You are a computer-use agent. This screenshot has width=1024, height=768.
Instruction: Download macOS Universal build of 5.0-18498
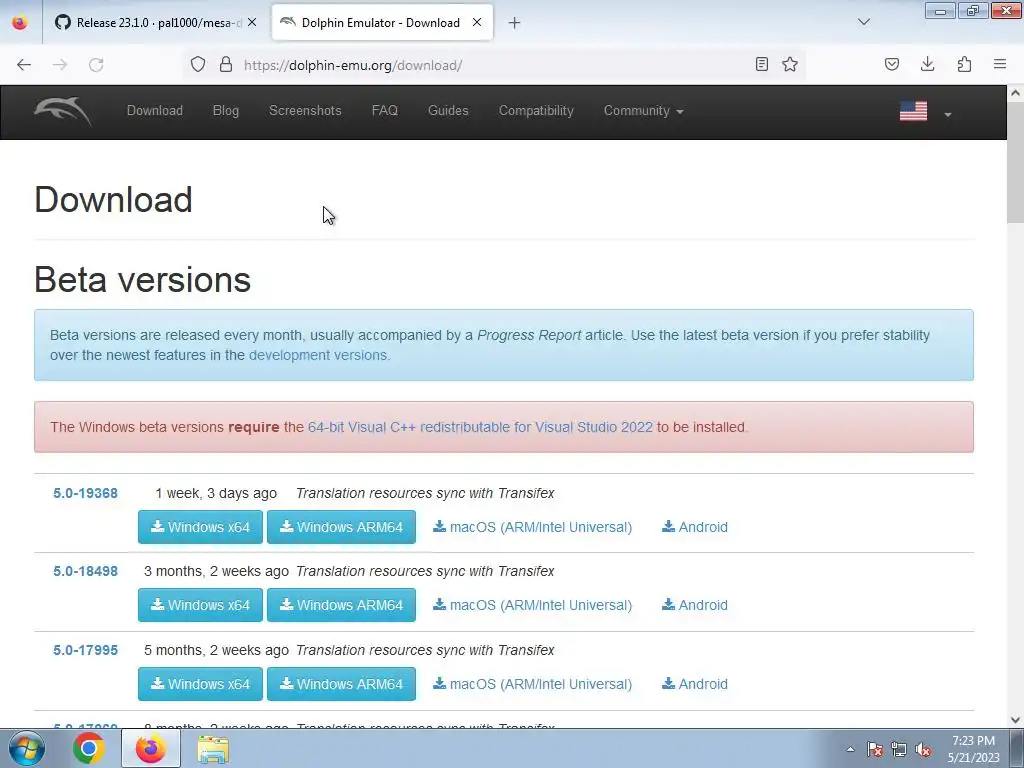532,605
